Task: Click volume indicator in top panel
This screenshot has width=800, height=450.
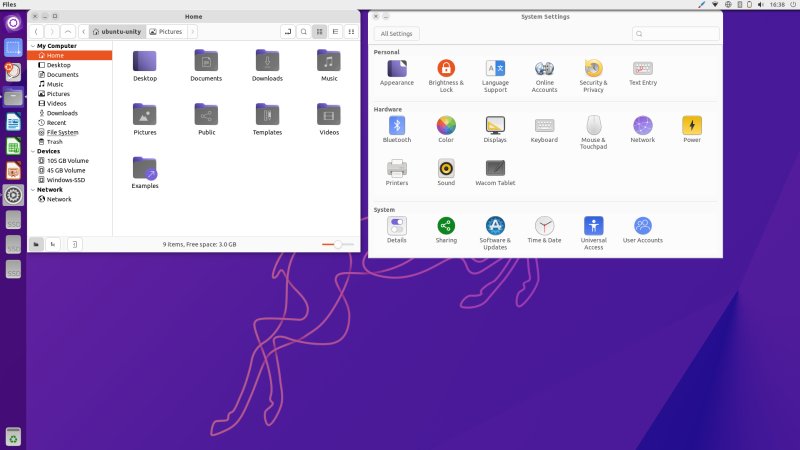Action: 760,5
